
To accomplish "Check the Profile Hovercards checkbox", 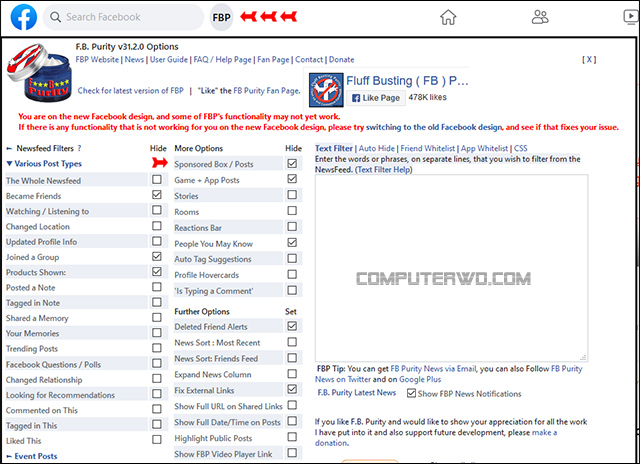I will pos(292,275).
